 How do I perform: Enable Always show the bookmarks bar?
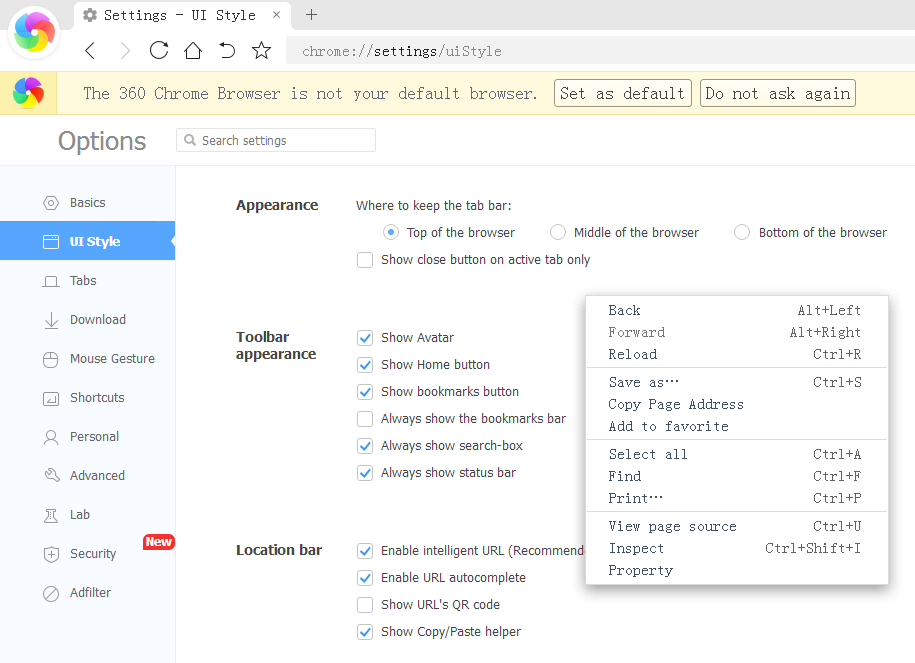tap(365, 419)
